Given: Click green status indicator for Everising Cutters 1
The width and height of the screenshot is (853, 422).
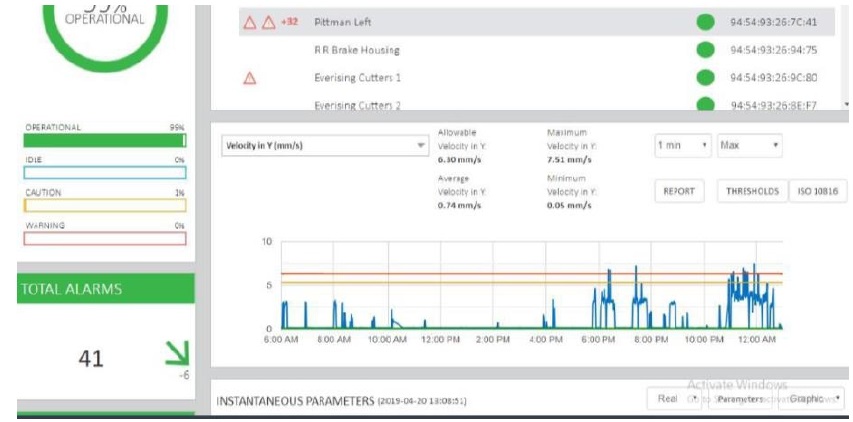Looking at the screenshot, I should (705, 77).
